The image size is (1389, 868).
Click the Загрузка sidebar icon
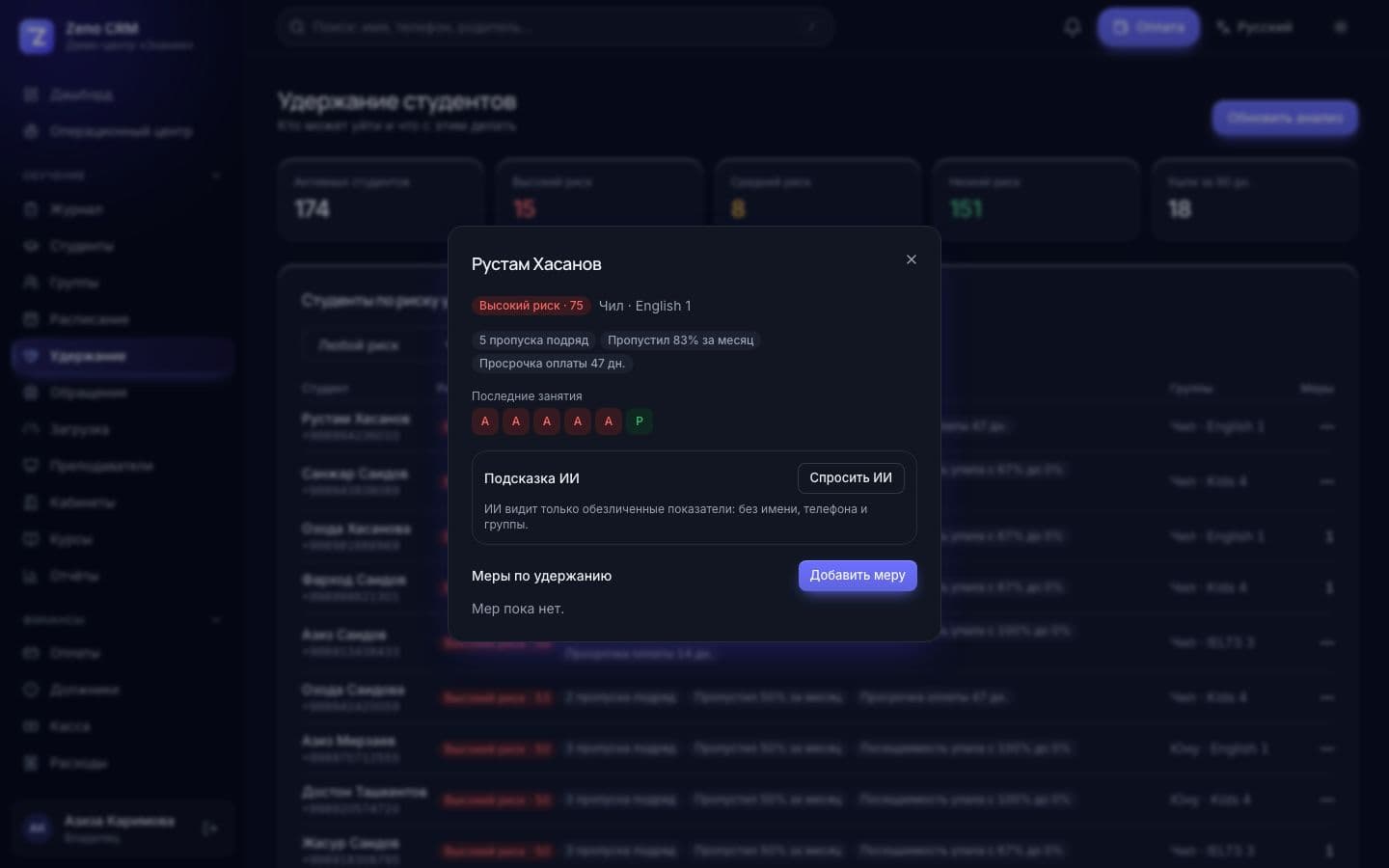coord(31,429)
